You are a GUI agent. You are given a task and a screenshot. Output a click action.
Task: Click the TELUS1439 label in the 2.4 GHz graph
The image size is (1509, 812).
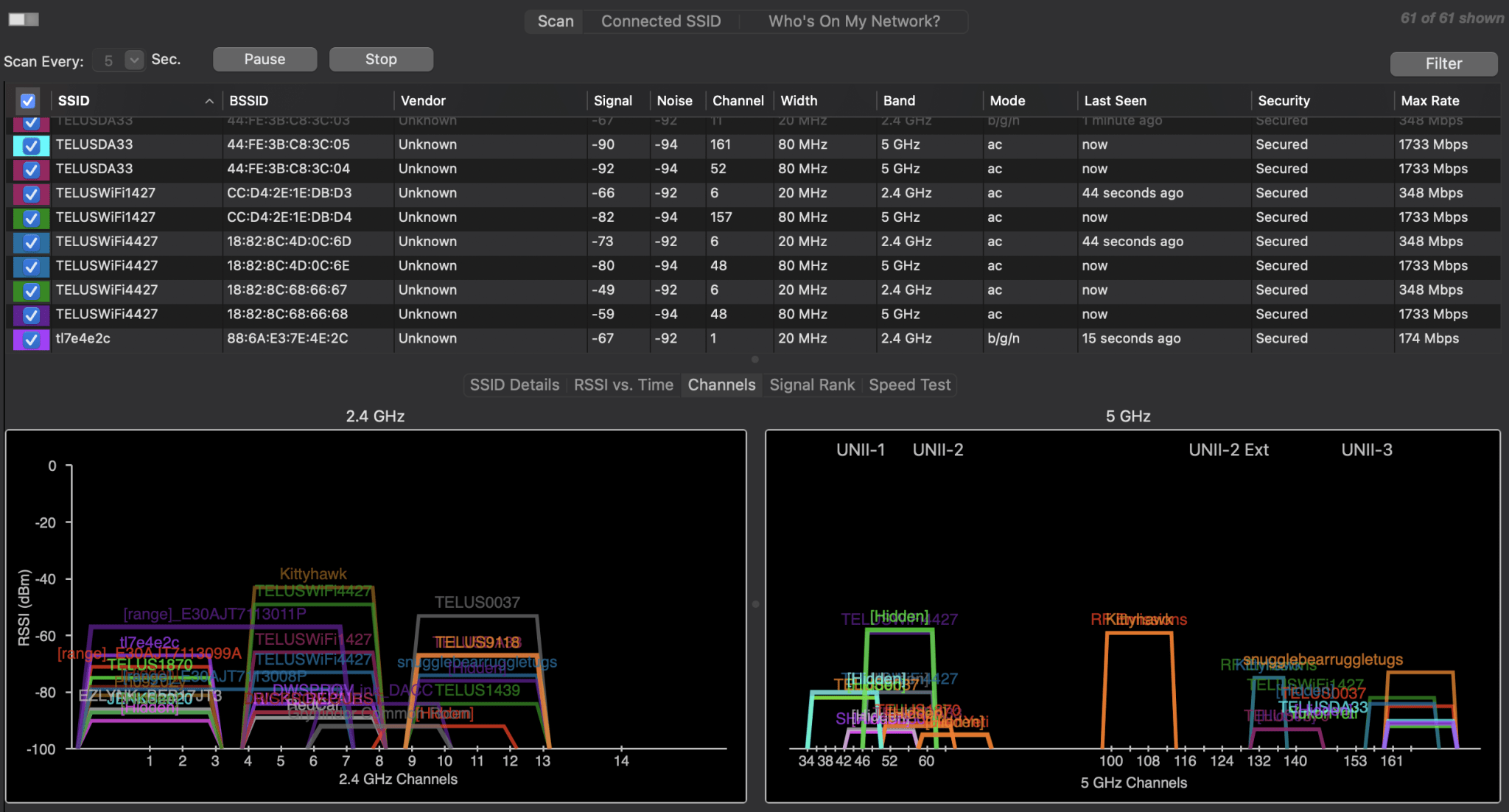[x=477, y=690]
